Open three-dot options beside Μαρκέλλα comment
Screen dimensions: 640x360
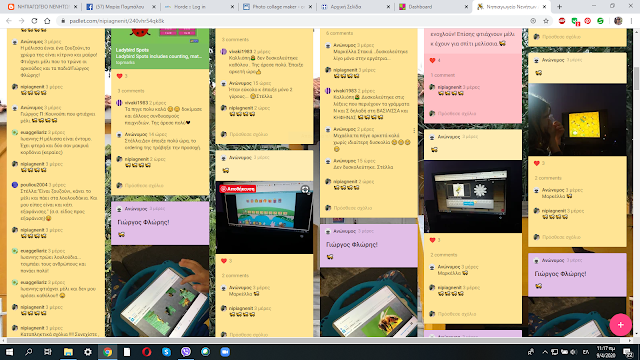tap(414, 131)
